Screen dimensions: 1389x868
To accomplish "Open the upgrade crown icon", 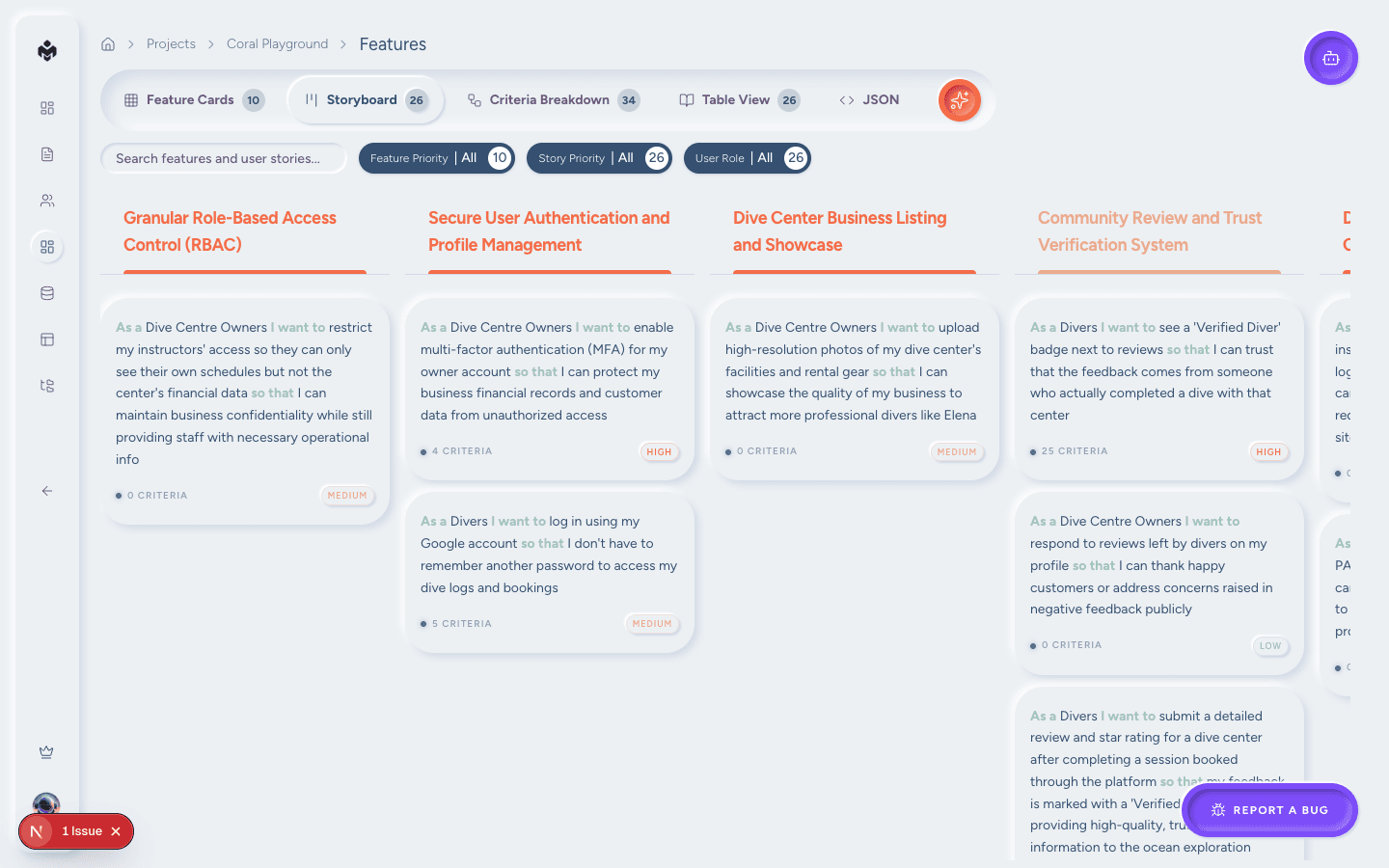I will tap(46, 751).
